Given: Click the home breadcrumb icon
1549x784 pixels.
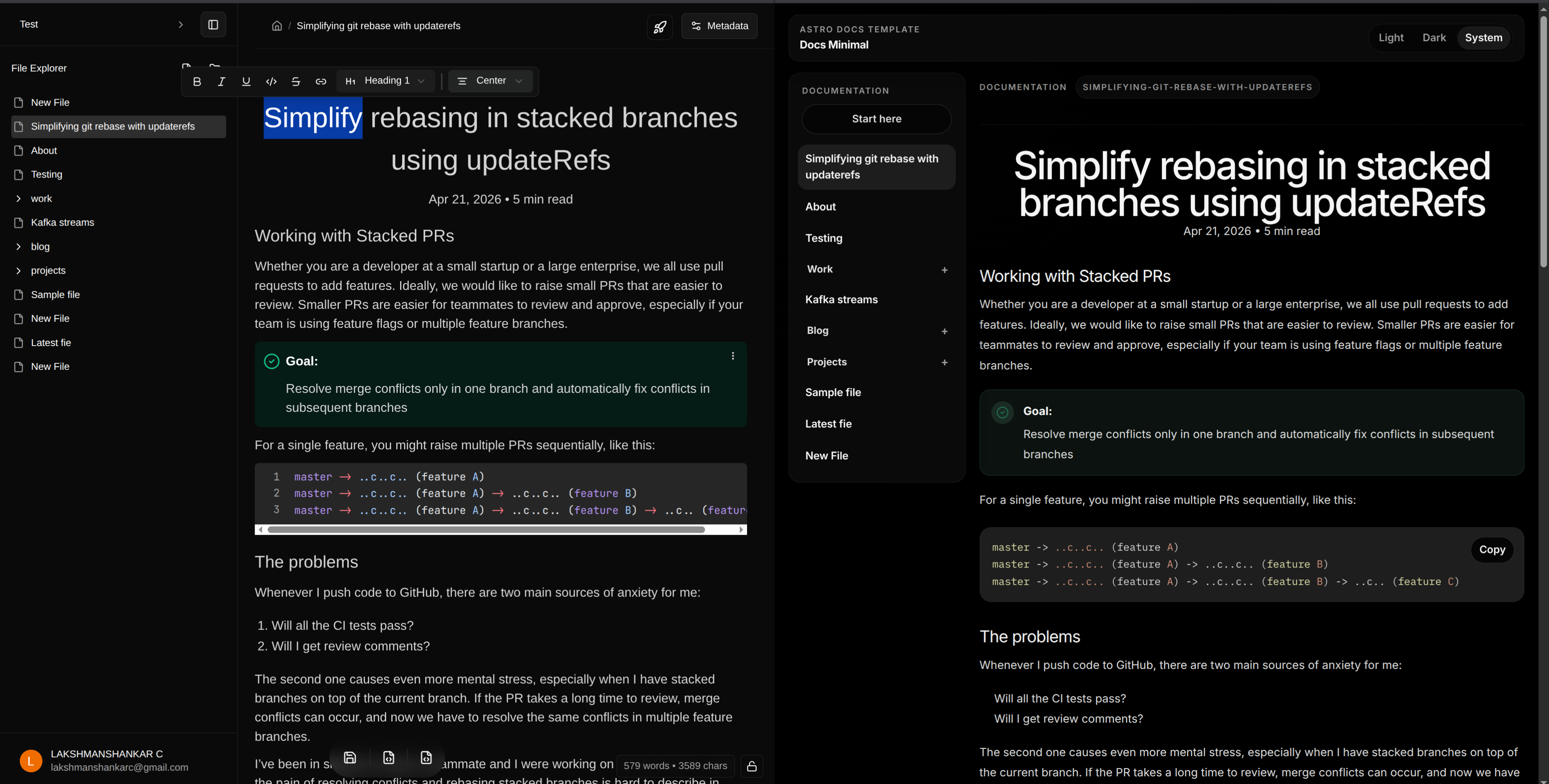Looking at the screenshot, I should coord(277,25).
